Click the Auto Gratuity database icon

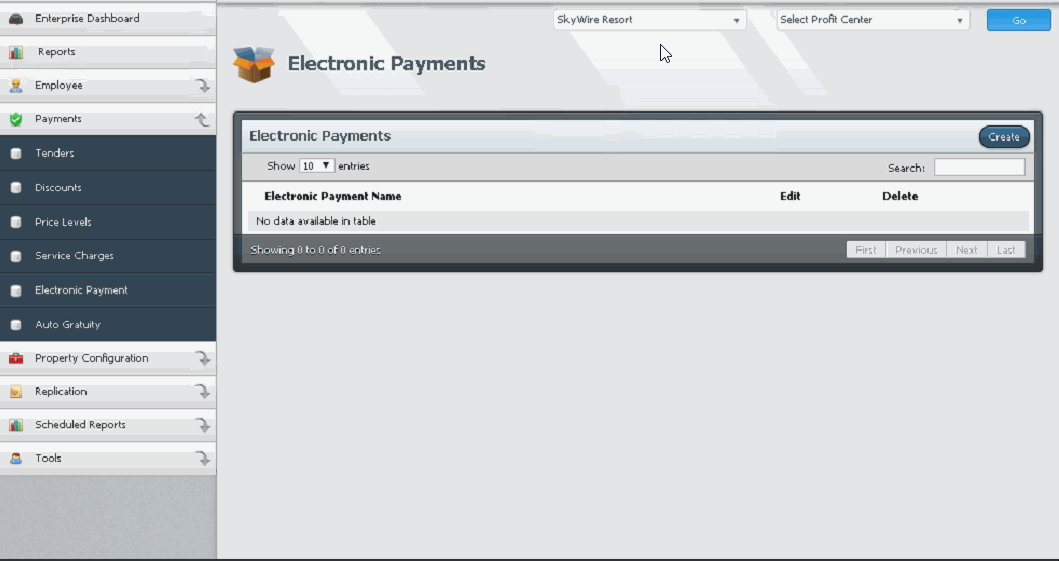16,325
